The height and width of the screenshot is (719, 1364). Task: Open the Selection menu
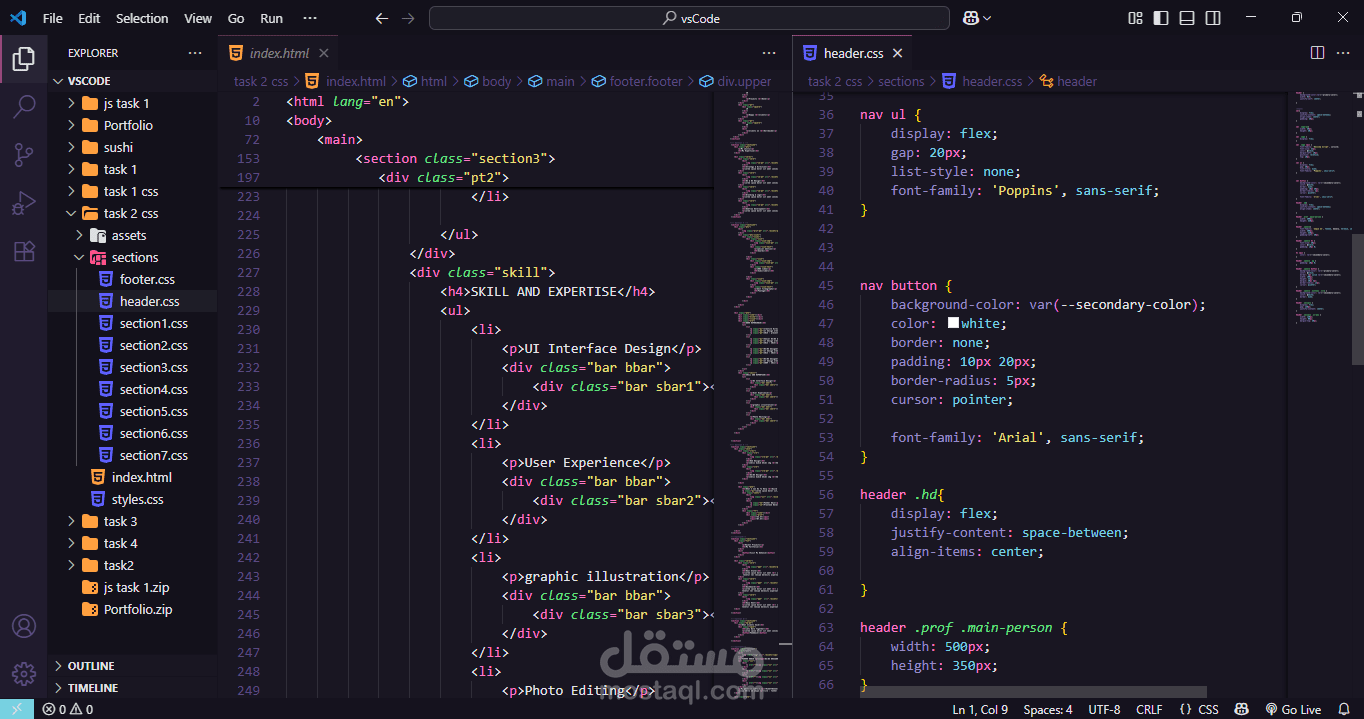point(142,18)
